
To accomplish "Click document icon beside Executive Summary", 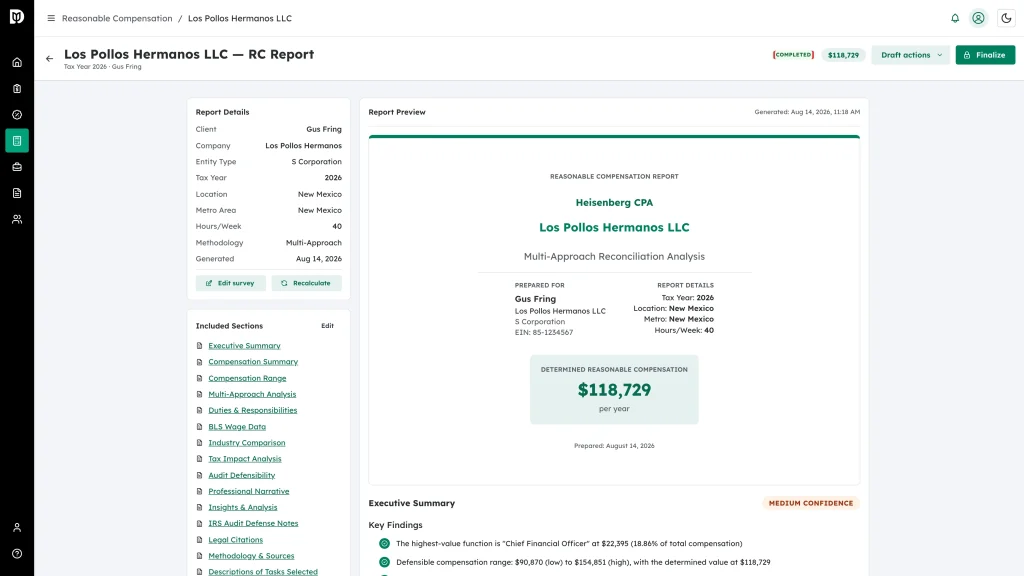I will point(199,345).
